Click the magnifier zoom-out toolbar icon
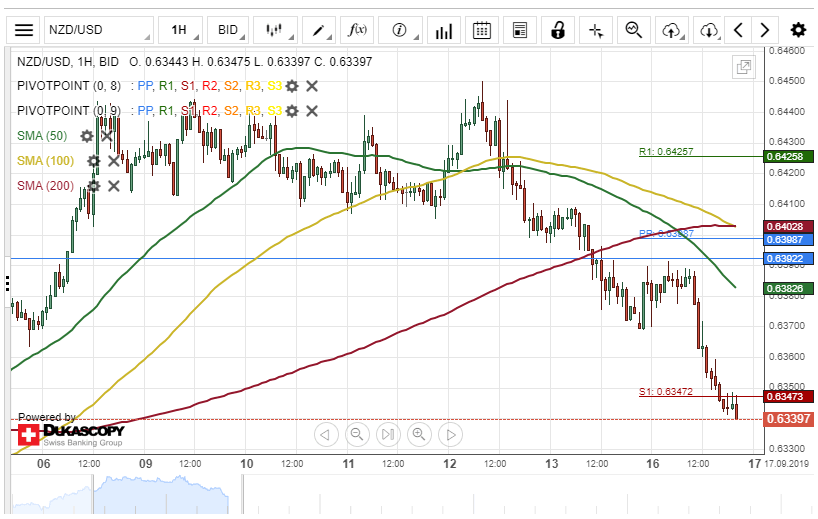The height and width of the screenshot is (519, 818). [x=633, y=30]
